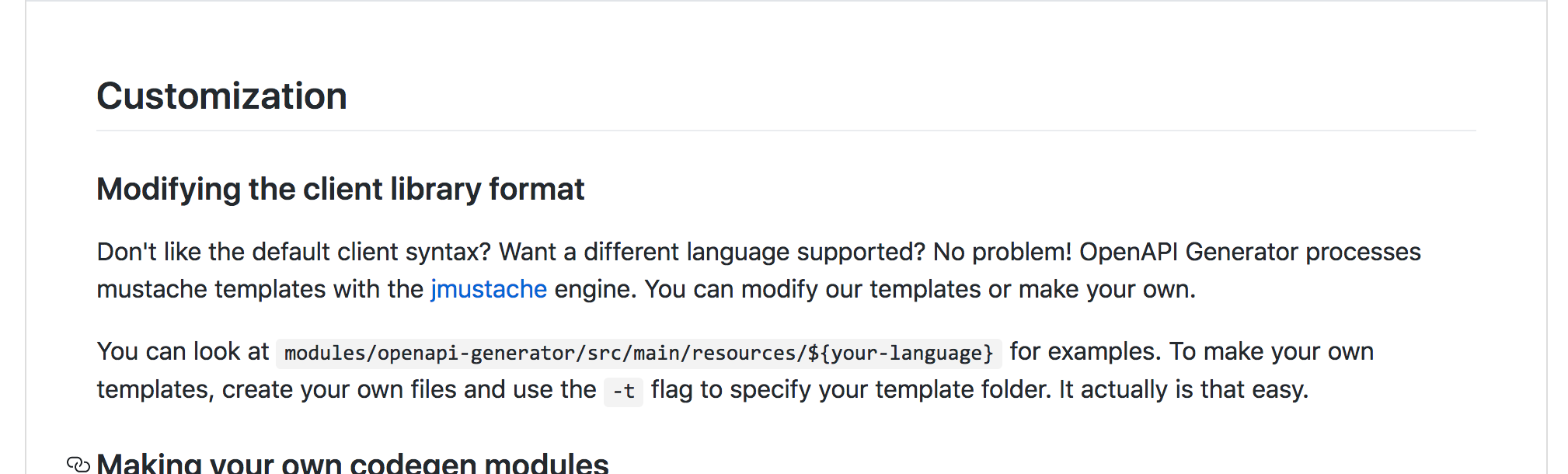
Task: Click the divider line below Customization
Action: pyautogui.click(x=785, y=131)
